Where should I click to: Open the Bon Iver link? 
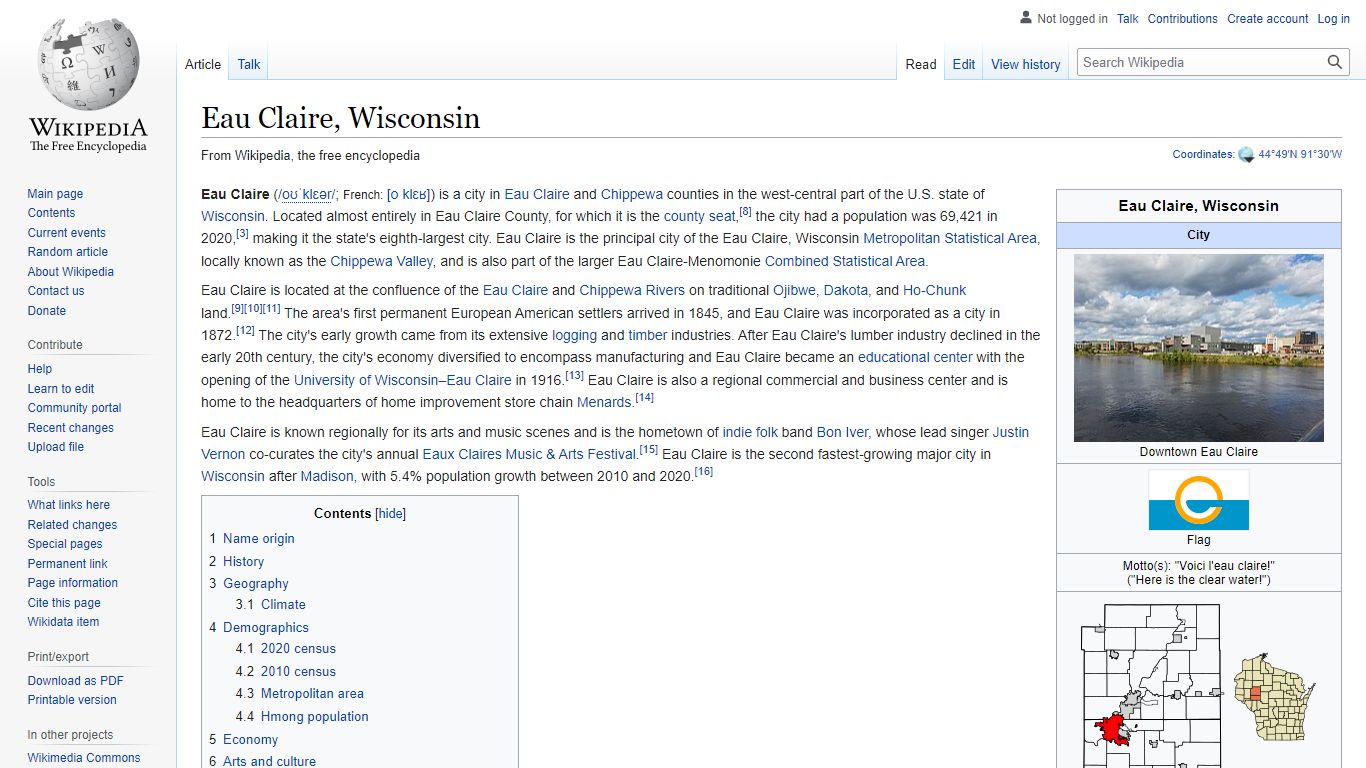click(842, 432)
